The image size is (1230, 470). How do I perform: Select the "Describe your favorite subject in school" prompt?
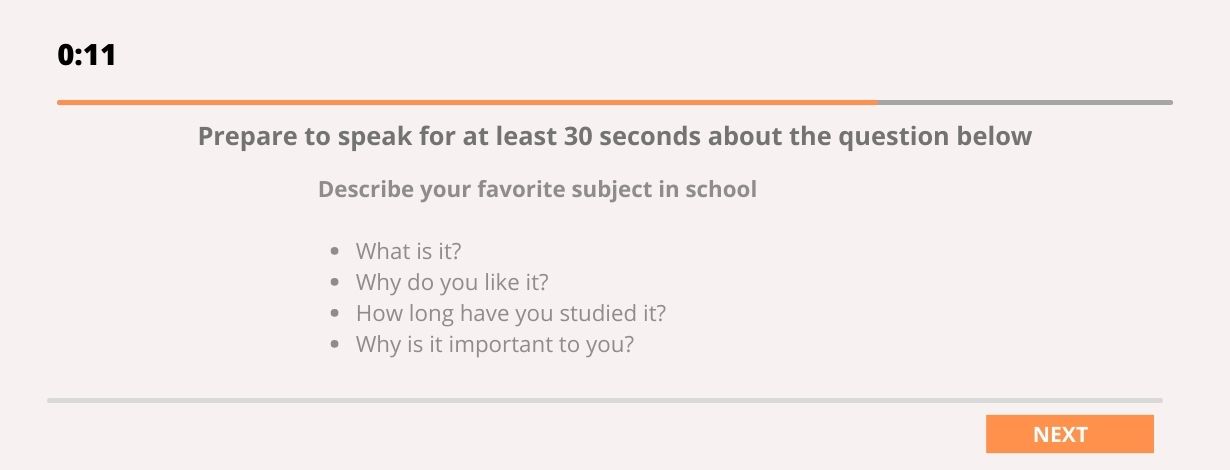[537, 189]
